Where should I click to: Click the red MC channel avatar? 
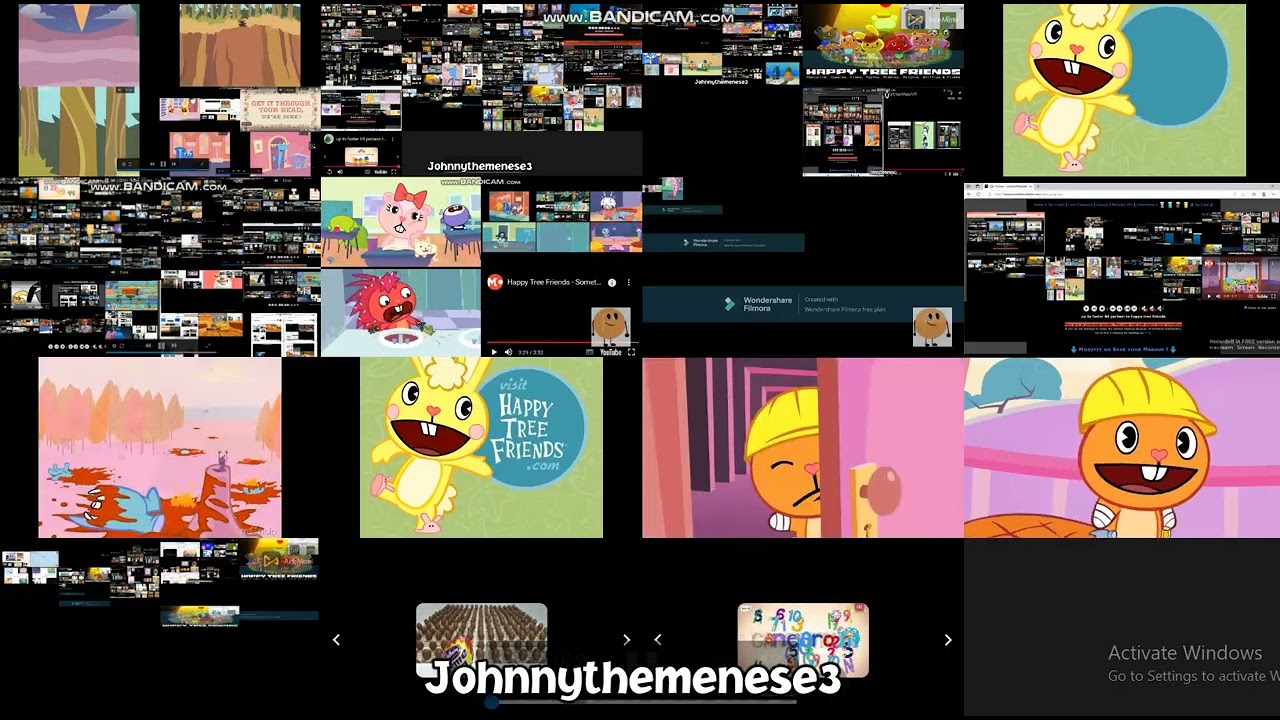coord(495,282)
